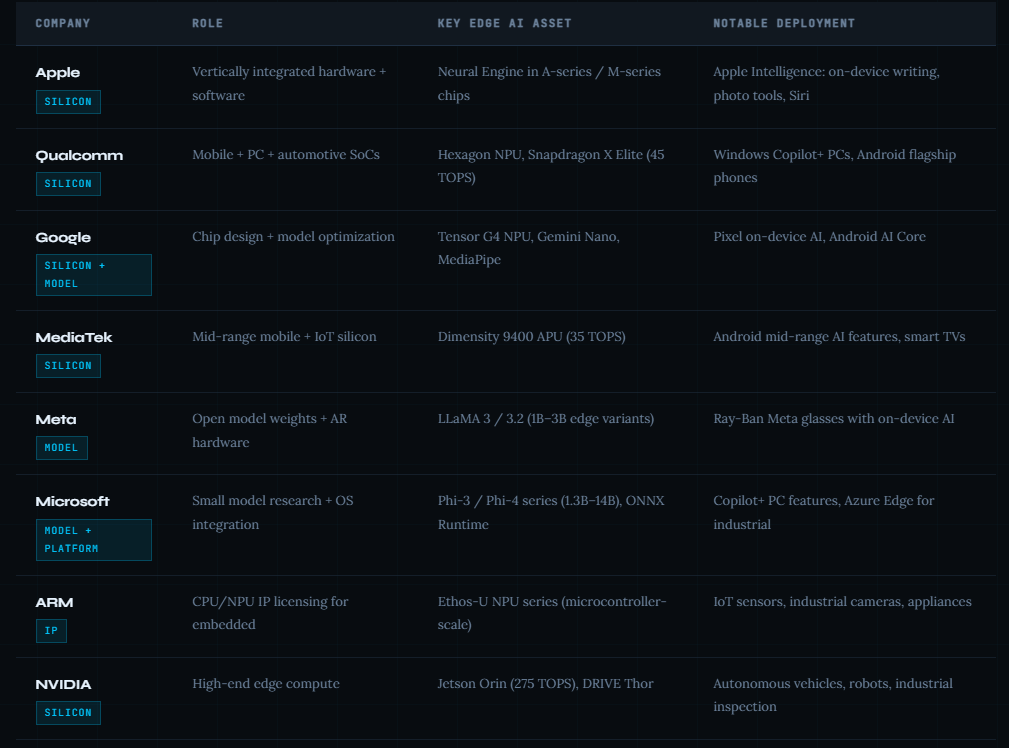Click the ROLE column header
This screenshot has width=1009, height=748.
pyautogui.click(x=208, y=23)
